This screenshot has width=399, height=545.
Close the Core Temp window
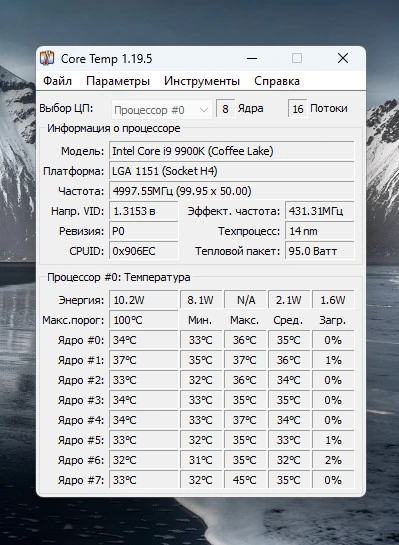tap(343, 58)
